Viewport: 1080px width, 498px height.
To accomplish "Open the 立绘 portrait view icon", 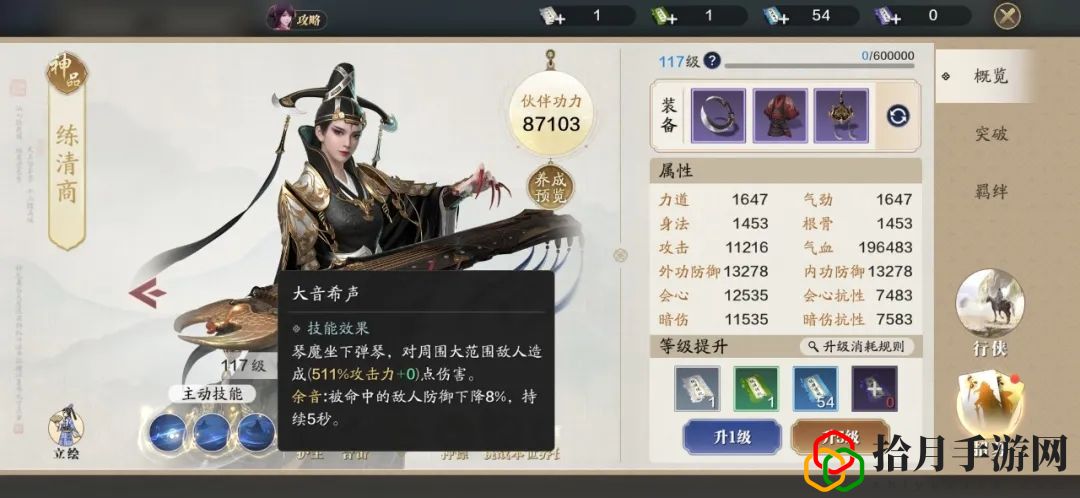I will tap(65, 433).
